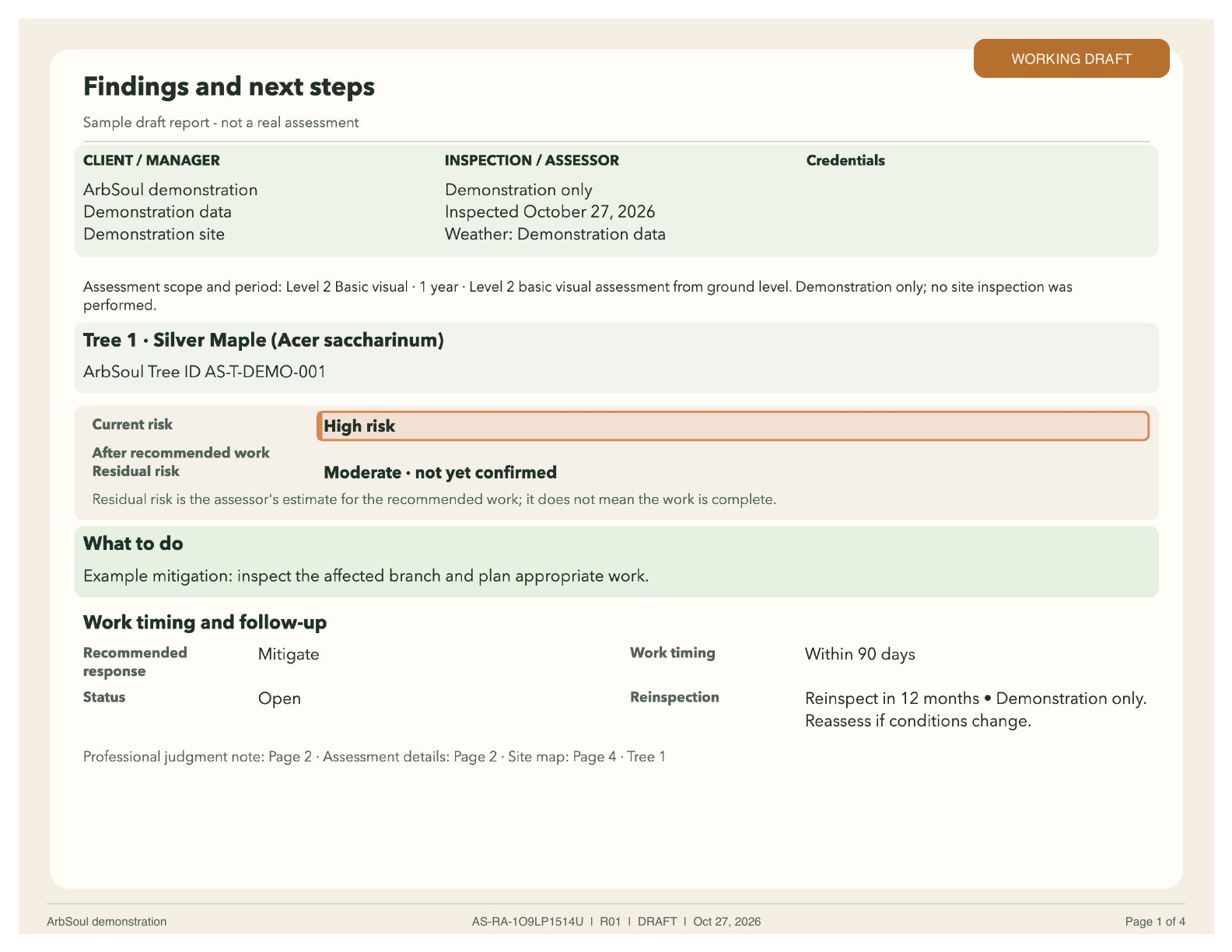Click the 'Work timing and follow-up' heading
This screenshot has height=952, width=1232.
tap(205, 622)
